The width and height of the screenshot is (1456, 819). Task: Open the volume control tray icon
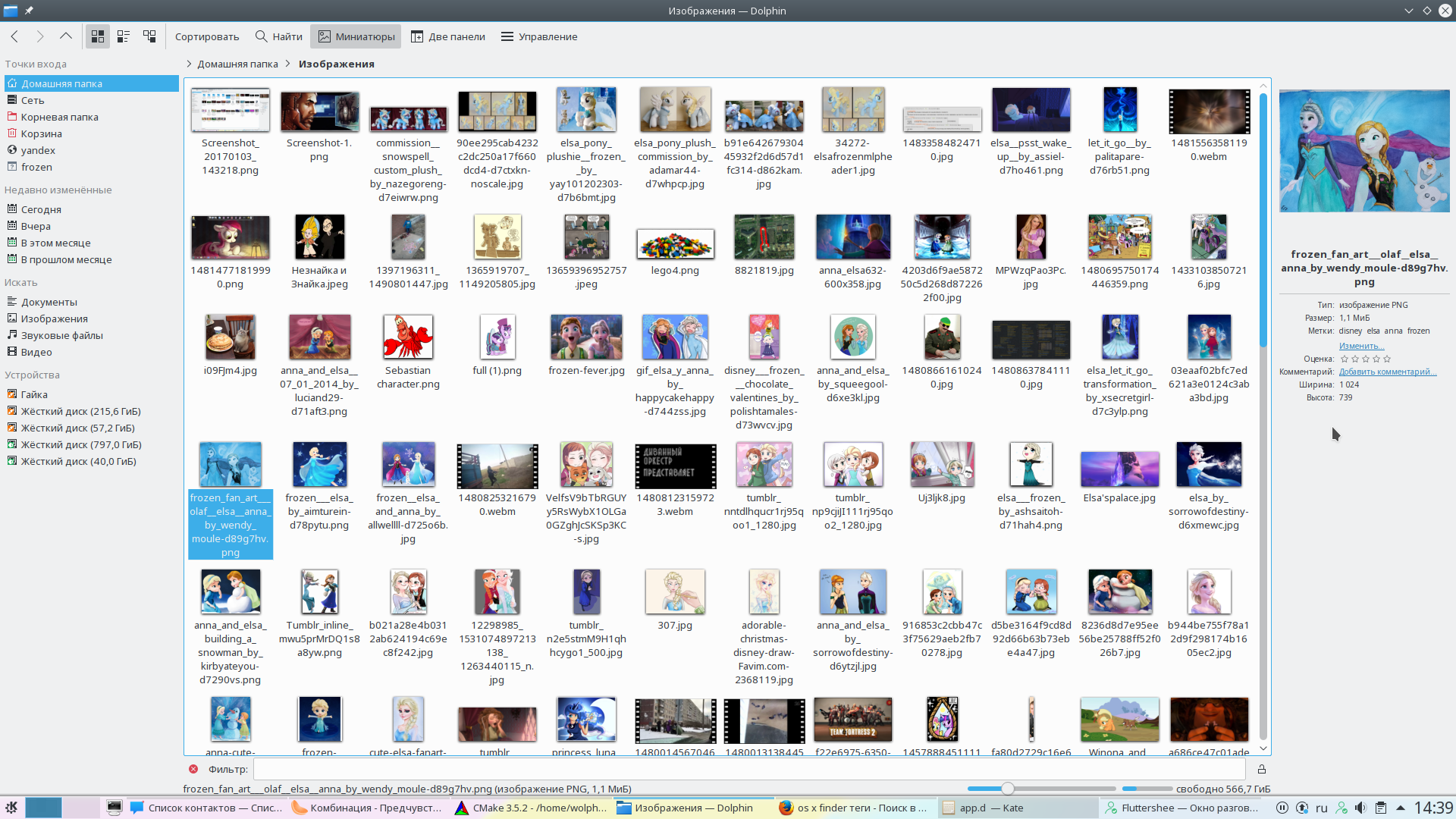(1361, 808)
